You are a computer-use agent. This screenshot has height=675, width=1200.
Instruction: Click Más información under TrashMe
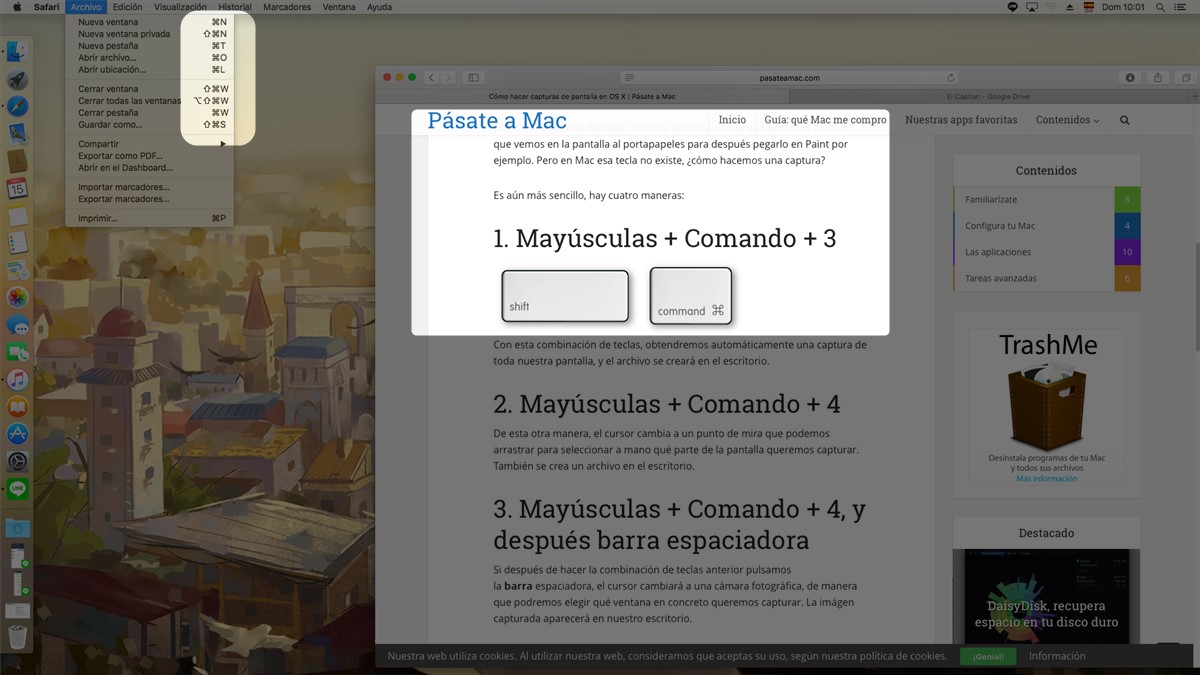click(x=1046, y=479)
